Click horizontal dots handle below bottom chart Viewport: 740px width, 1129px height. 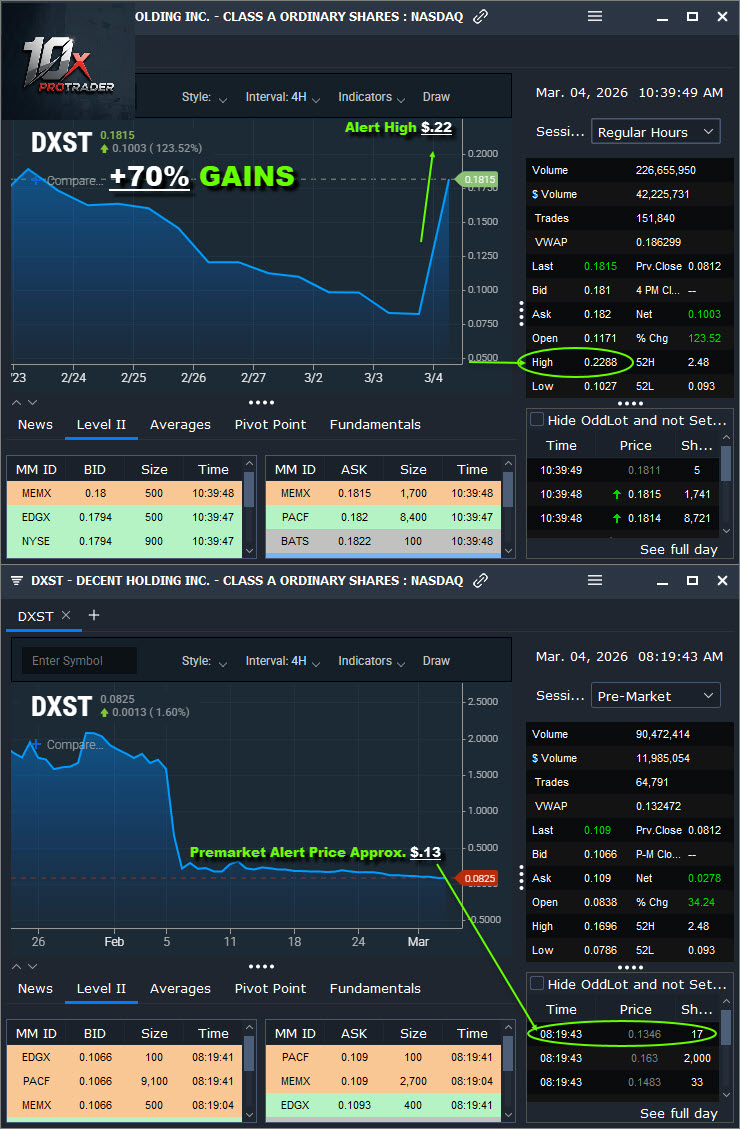point(261,967)
